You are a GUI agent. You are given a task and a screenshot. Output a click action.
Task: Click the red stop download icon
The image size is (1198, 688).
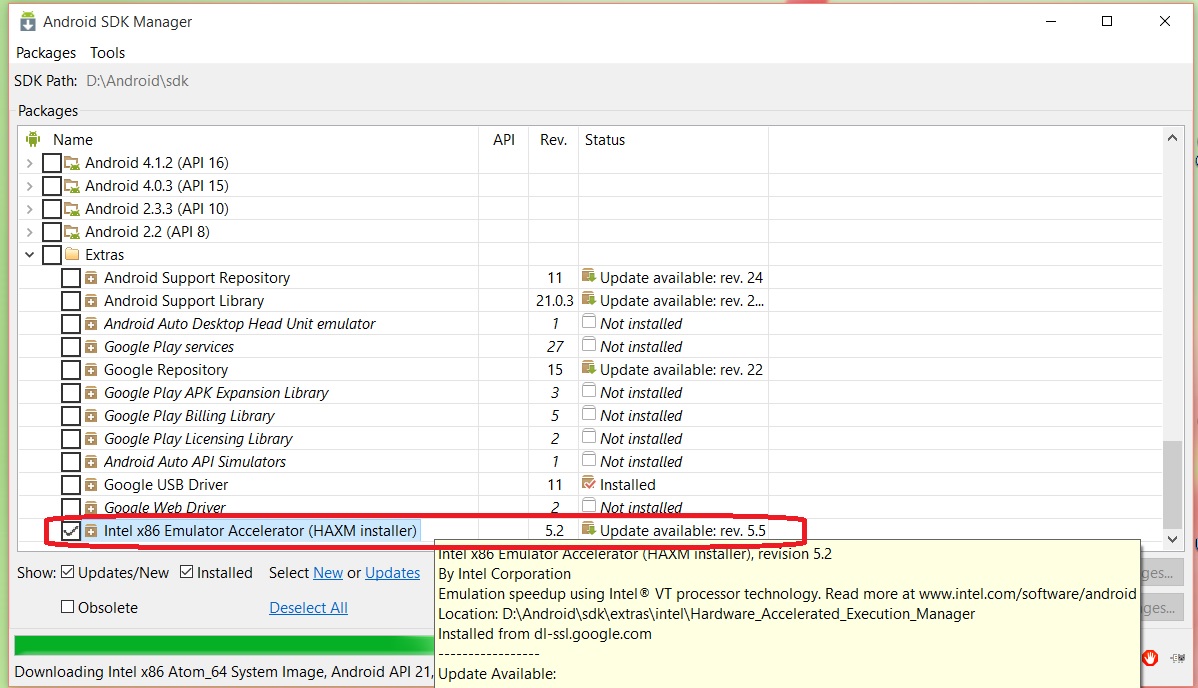(x=1150, y=657)
